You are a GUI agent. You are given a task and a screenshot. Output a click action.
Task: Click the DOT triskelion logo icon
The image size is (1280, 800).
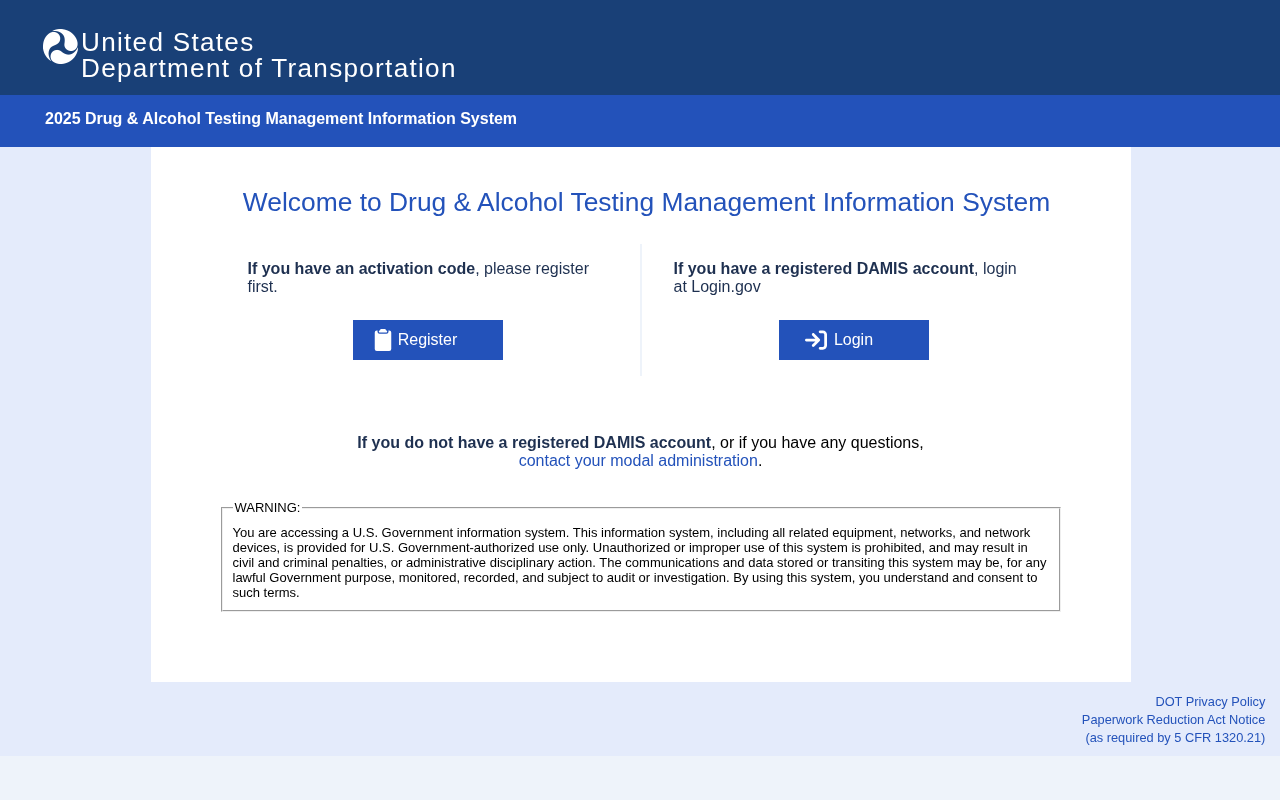[x=60, y=47]
